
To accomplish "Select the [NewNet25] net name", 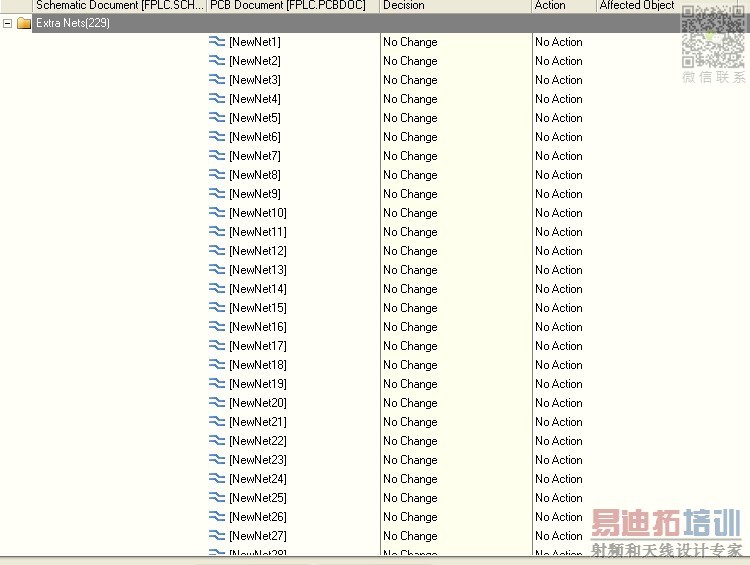I will click(258, 498).
